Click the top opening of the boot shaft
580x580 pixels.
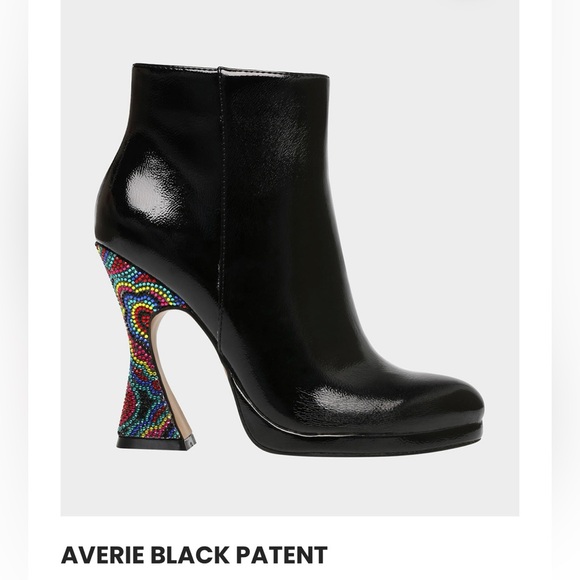[x=231, y=70]
